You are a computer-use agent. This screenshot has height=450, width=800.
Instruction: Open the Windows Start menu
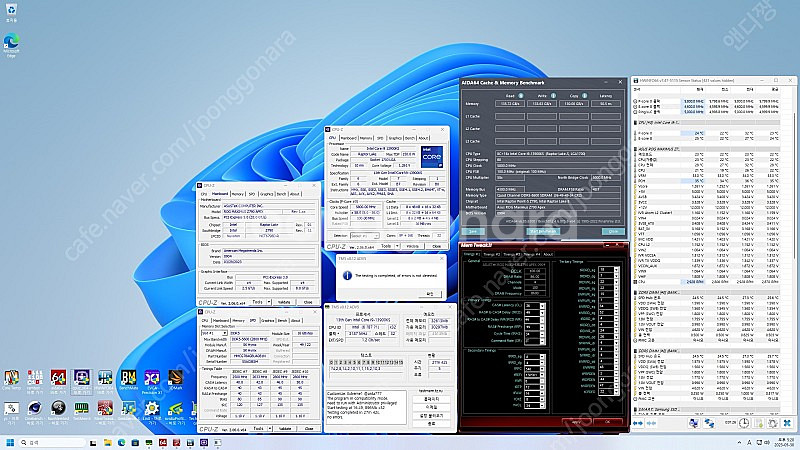[10, 443]
